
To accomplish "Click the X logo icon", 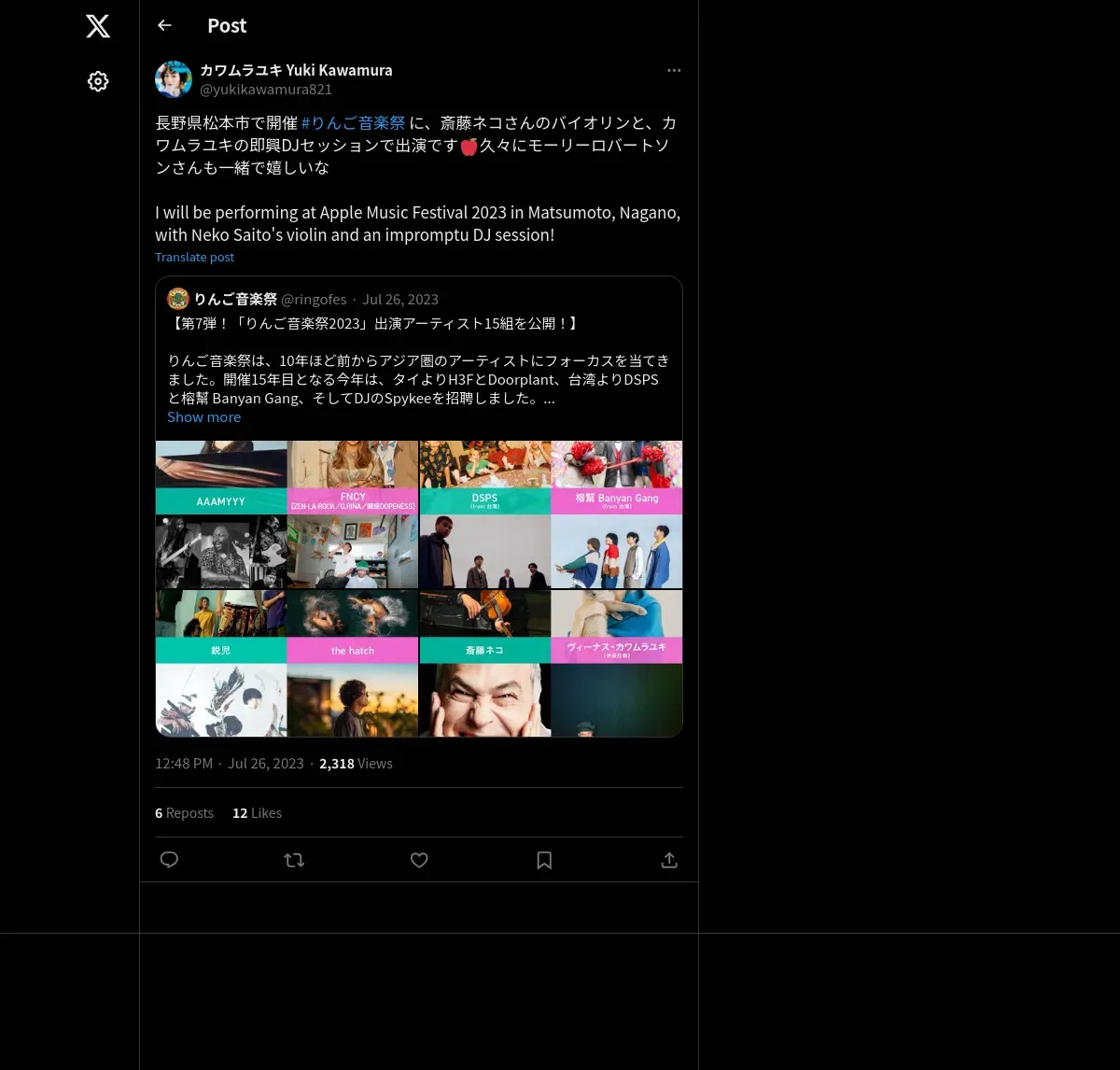I will tap(98, 26).
